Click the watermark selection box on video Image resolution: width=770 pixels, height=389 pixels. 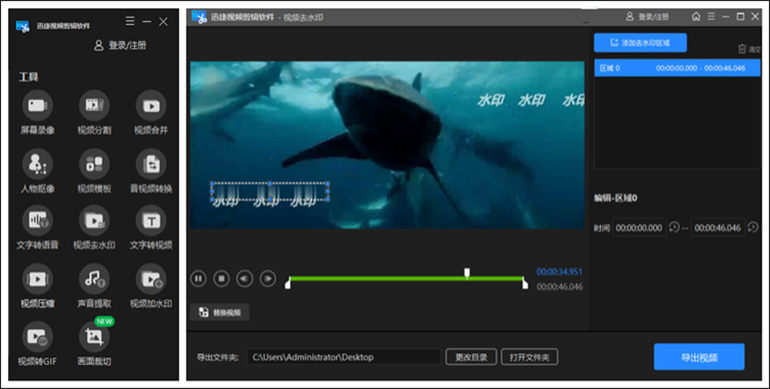tap(270, 192)
